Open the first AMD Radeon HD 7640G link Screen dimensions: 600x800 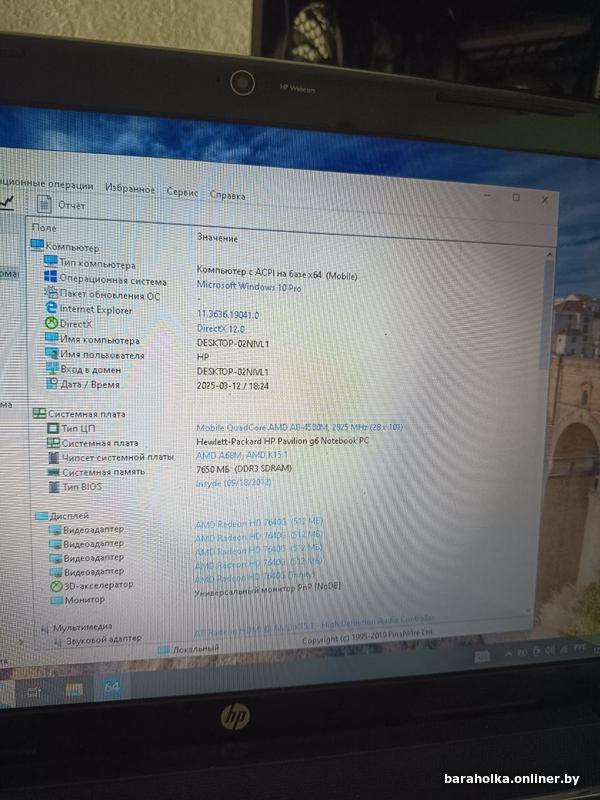click(x=259, y=522)
